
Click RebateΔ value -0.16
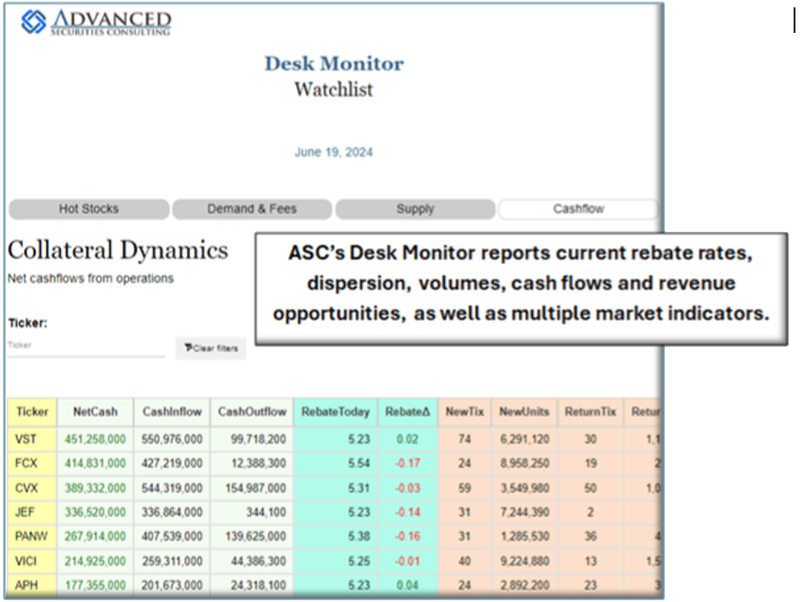click(x=408, y=537)
